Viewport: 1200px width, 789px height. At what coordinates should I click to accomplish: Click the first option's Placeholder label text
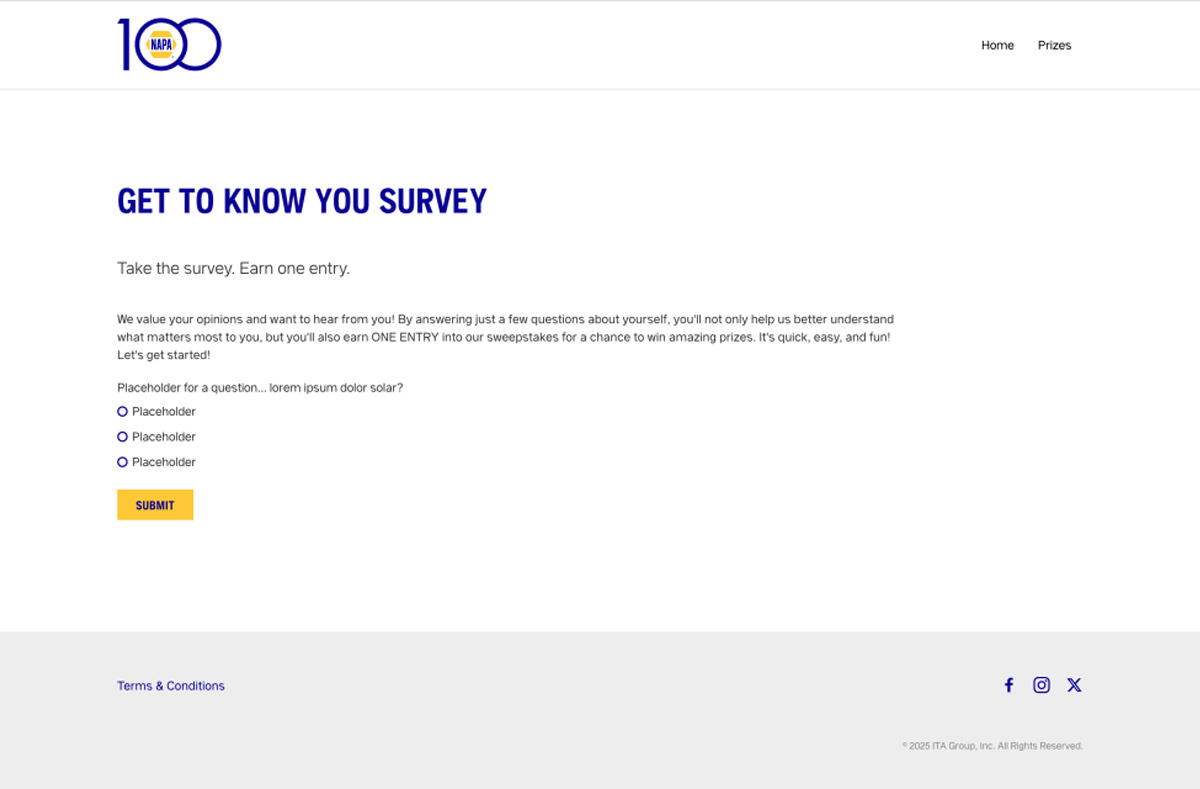pos(164,412)
